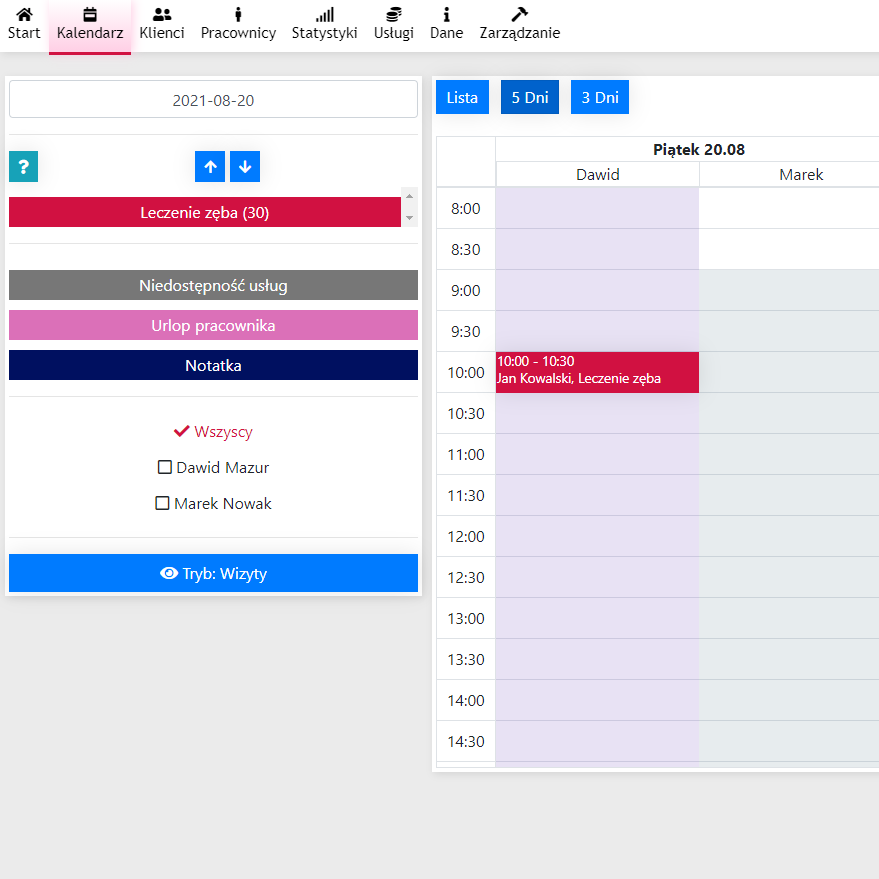This screenshot has width=879, height=879.
Task: Open Dane info page
Action: coord(446,24)
